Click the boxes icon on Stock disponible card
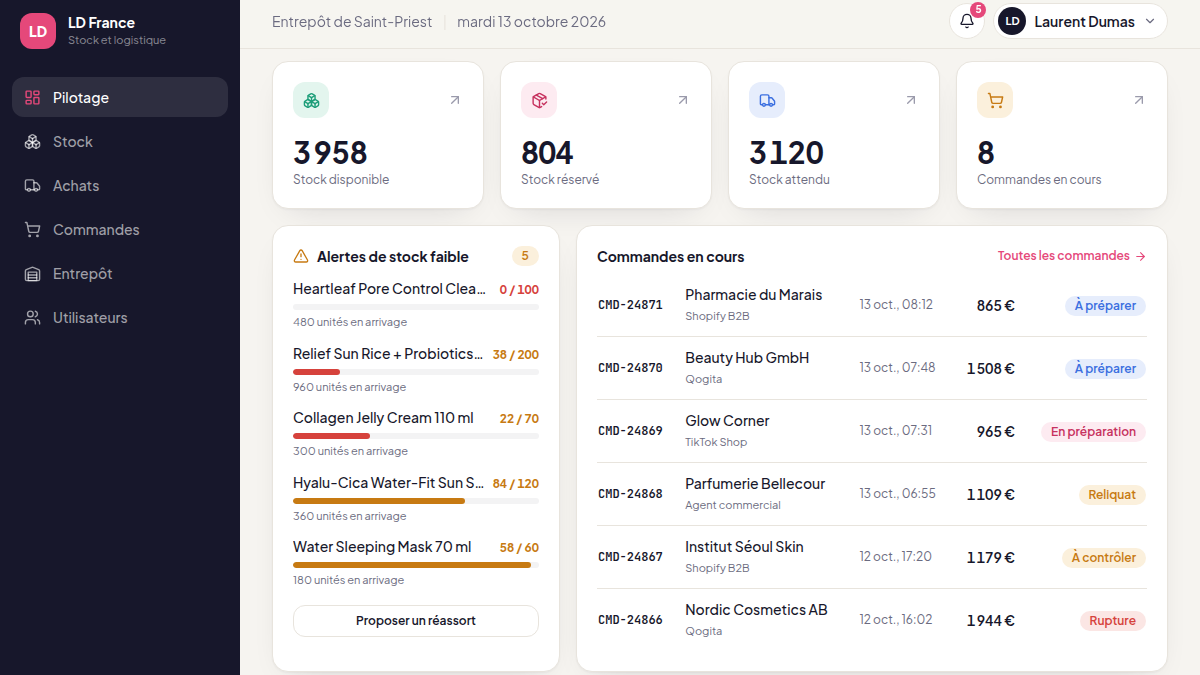Screen dimensions: 1200x675 pyautogui.click(x=311, y=100)
